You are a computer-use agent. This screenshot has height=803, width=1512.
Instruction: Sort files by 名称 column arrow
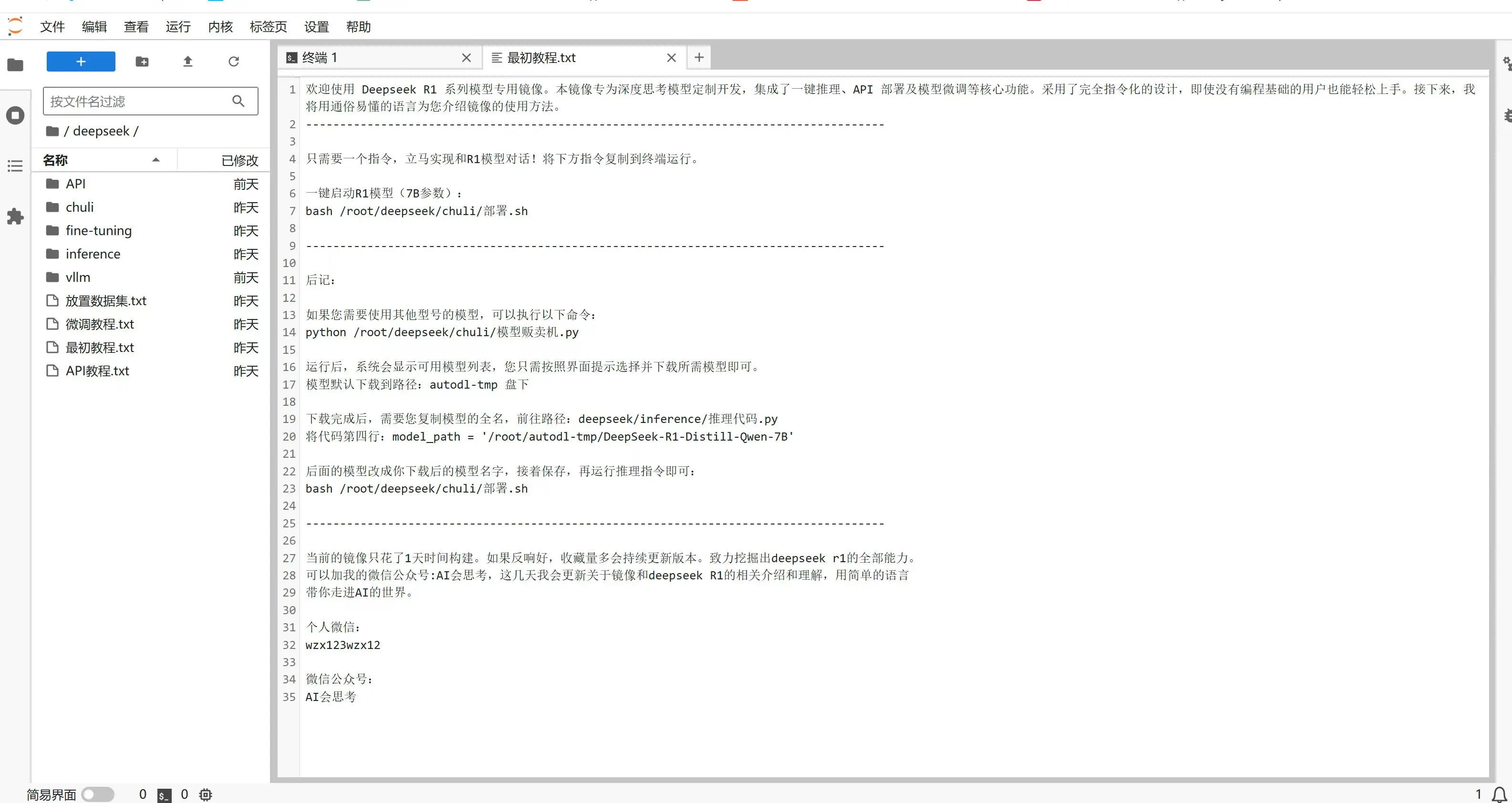155,160
